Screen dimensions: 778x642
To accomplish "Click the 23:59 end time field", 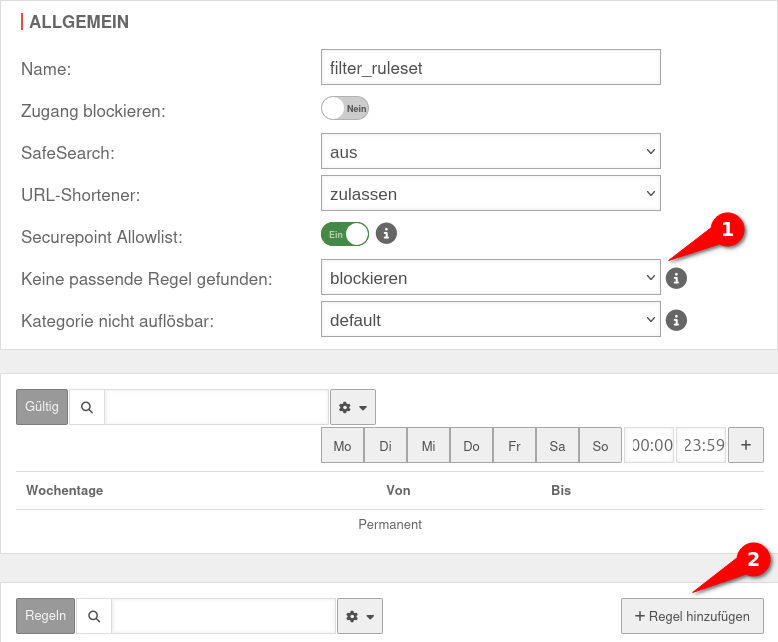I will click(700, 446).
